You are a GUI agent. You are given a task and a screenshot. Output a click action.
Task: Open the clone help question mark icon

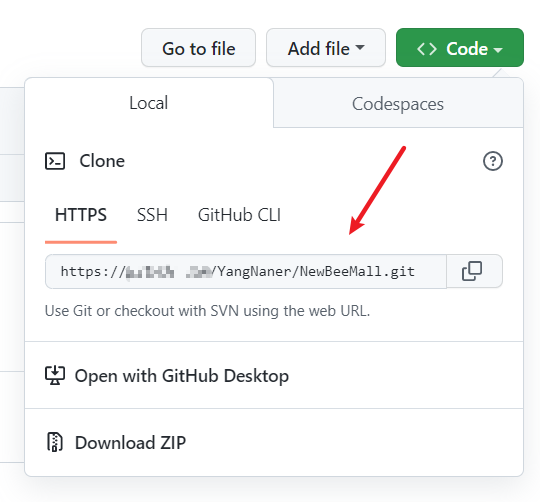click(492, 161)
